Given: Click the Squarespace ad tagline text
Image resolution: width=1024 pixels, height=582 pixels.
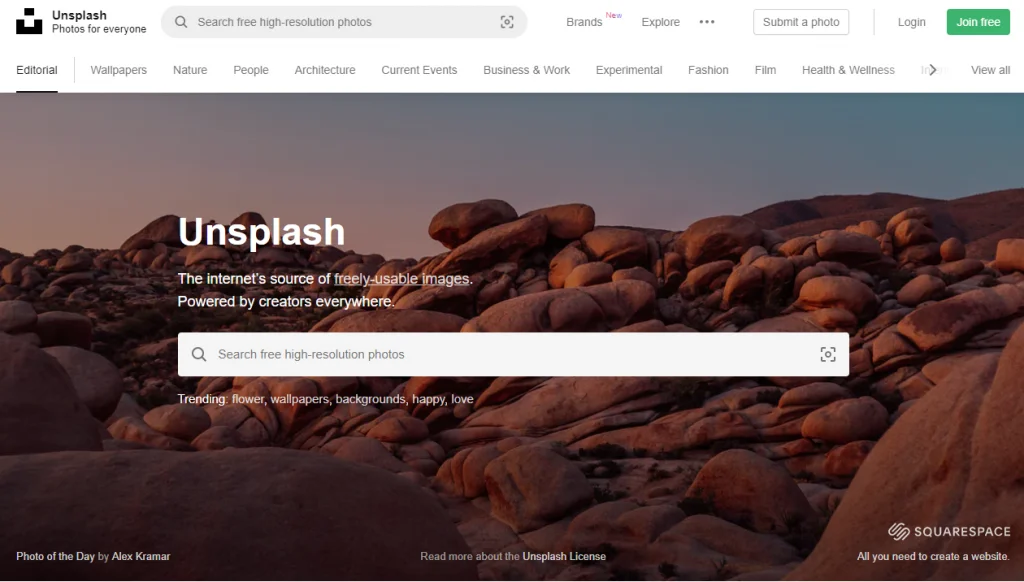Looking at the screenshot, I should 933,557.
